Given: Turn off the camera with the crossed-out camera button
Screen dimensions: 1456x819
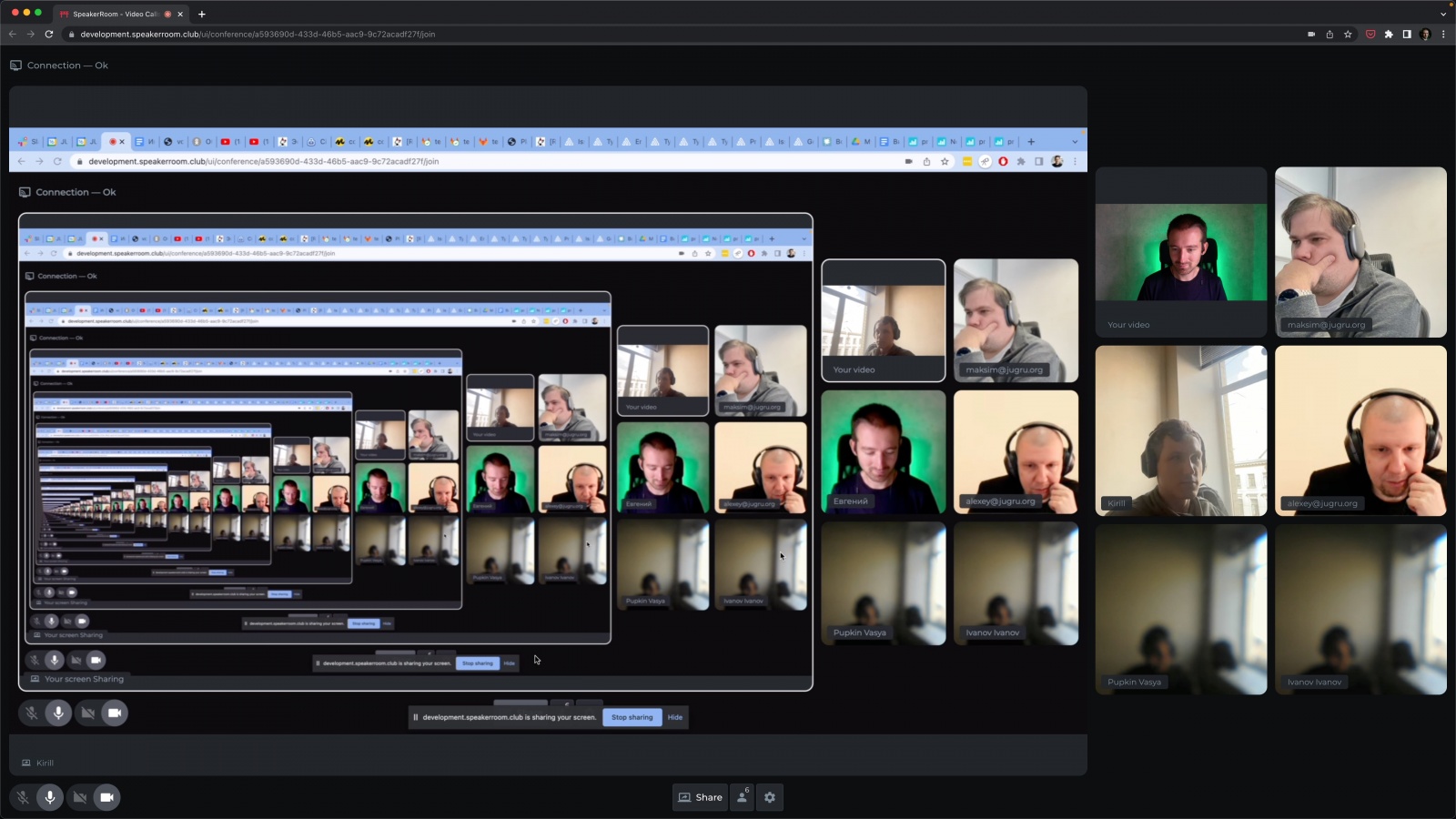Looking at the screenshot, I should tap(80, 797).
